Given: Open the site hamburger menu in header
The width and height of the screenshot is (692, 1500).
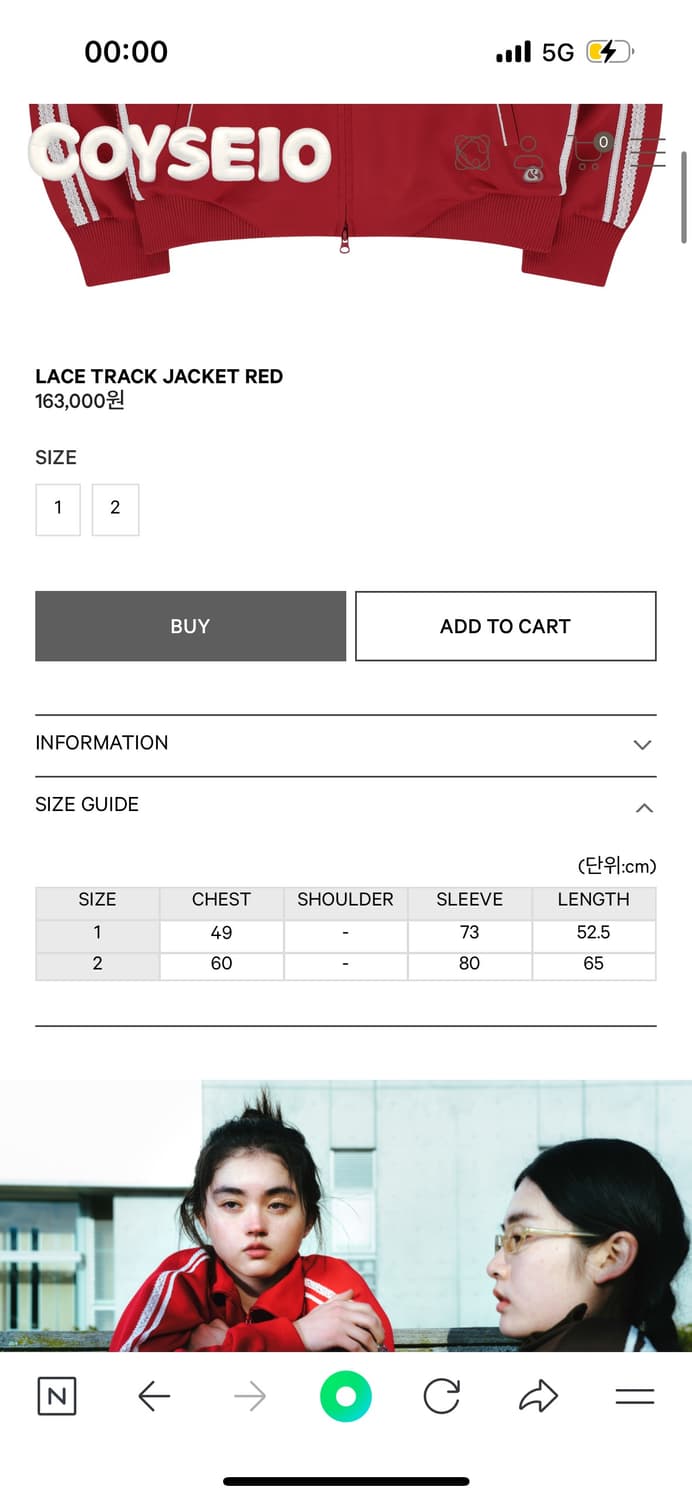Looking at the screenshot, I should pos(647,152).
